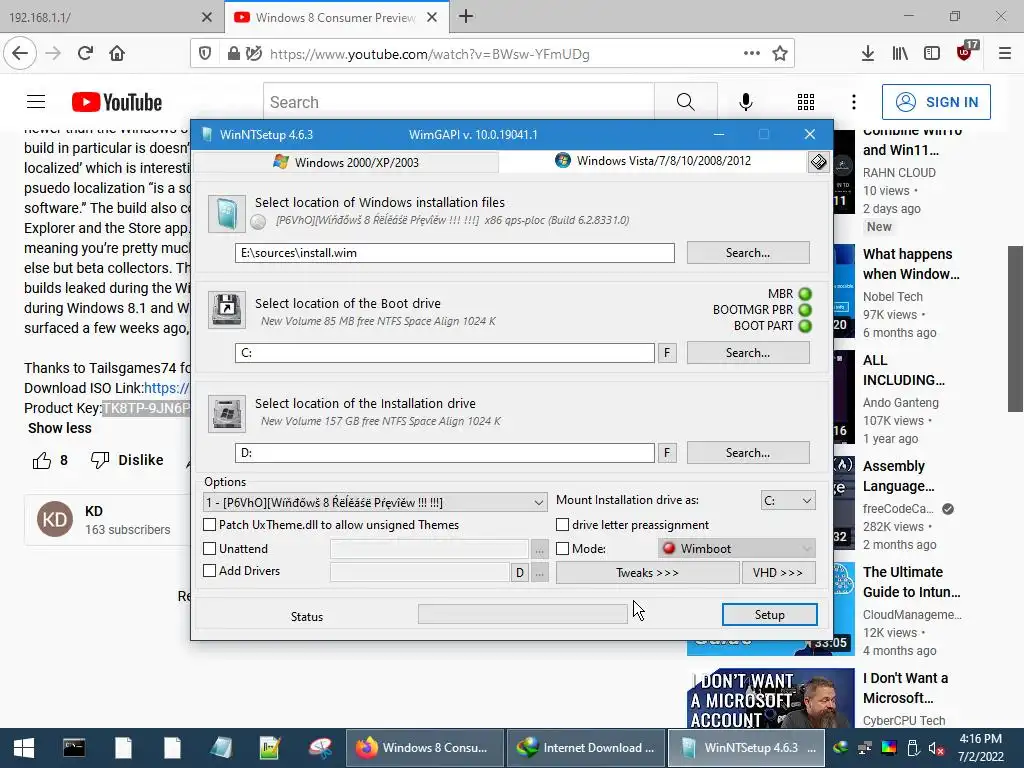
Task: Open YouTube apps grid icon
Action: pyautogui.click(x=806, y=102)
